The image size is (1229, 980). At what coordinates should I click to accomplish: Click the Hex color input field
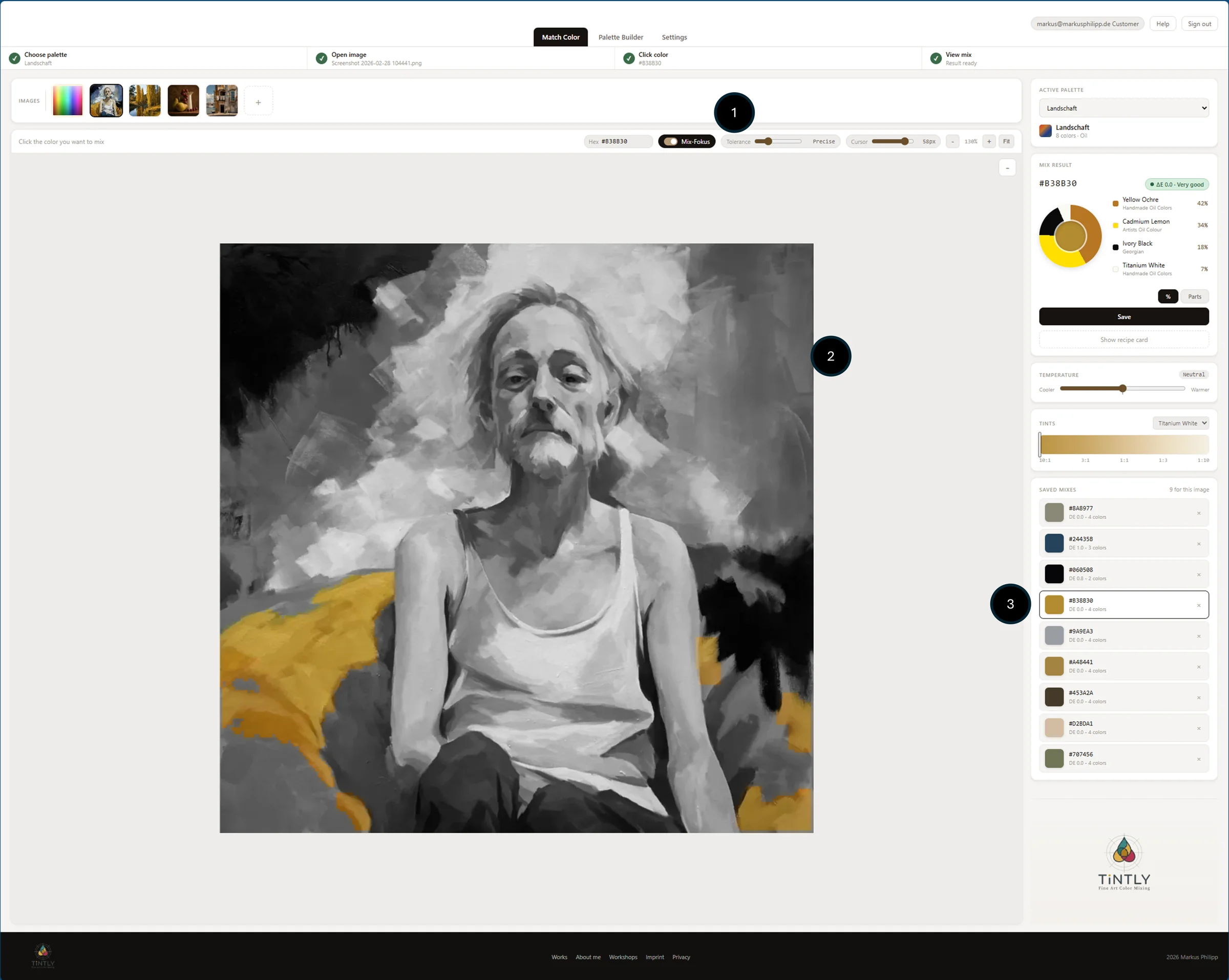click(619, 141)
